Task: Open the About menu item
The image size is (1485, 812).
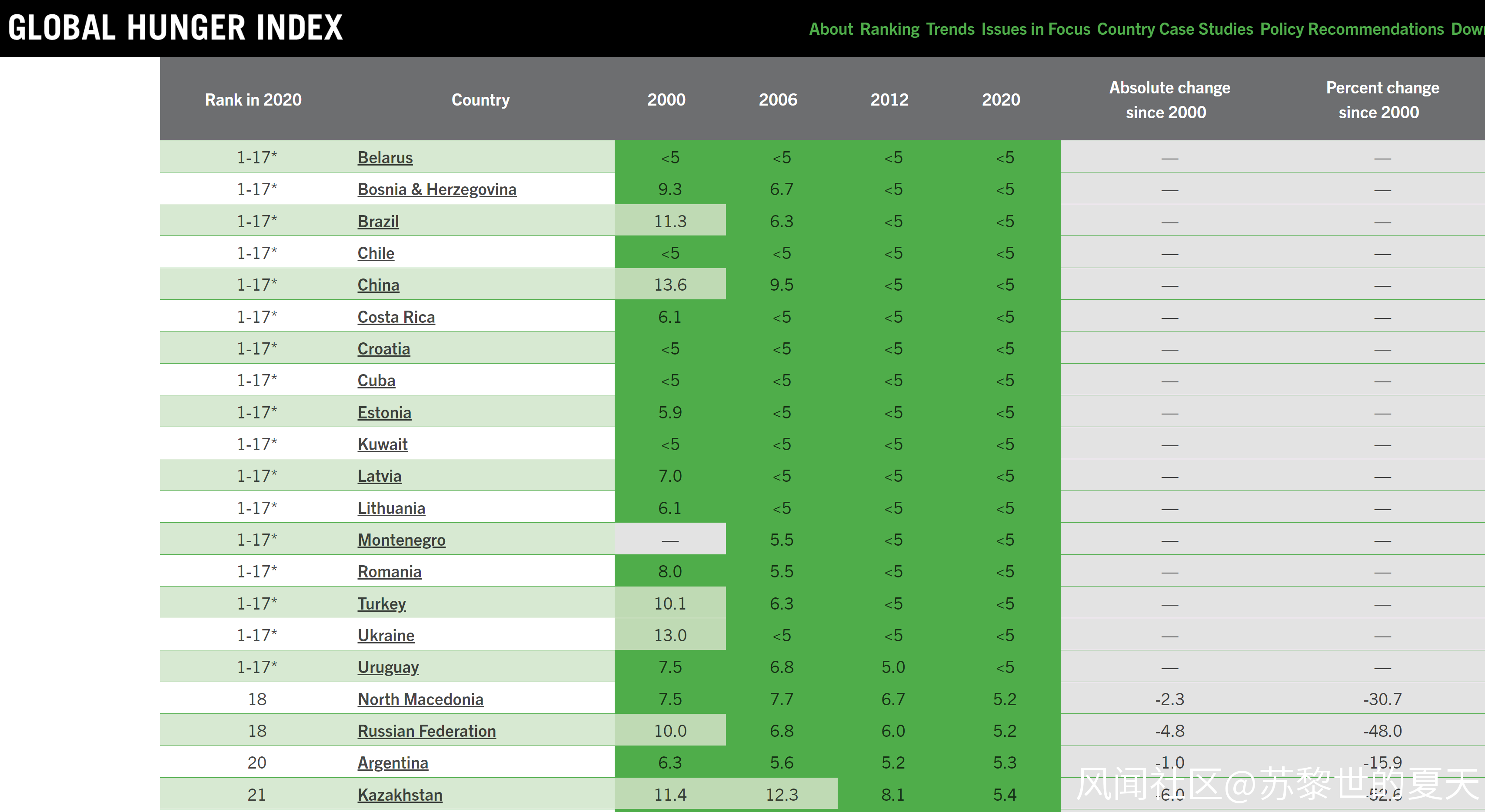Action: (830, 29)
